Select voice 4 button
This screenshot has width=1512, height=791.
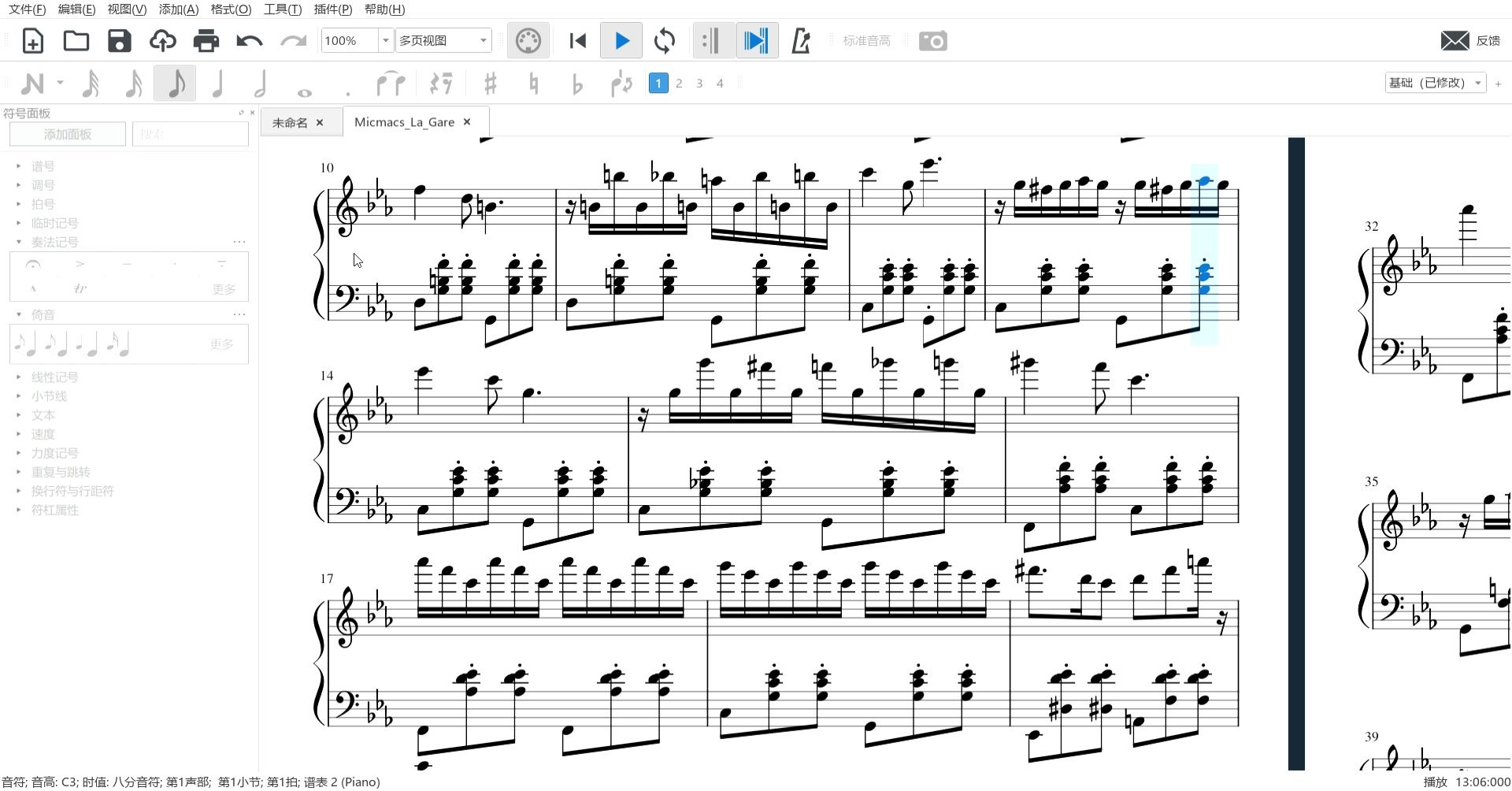pyautogui.click(x=720, y=83)
